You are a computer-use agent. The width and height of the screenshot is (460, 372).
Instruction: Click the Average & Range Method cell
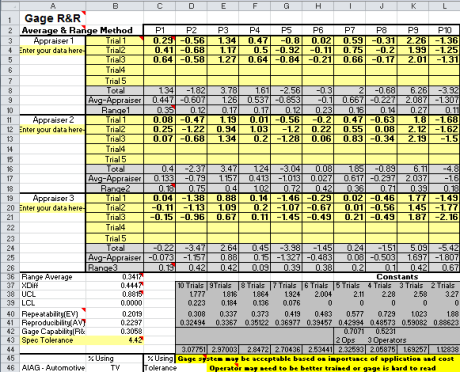77,30
